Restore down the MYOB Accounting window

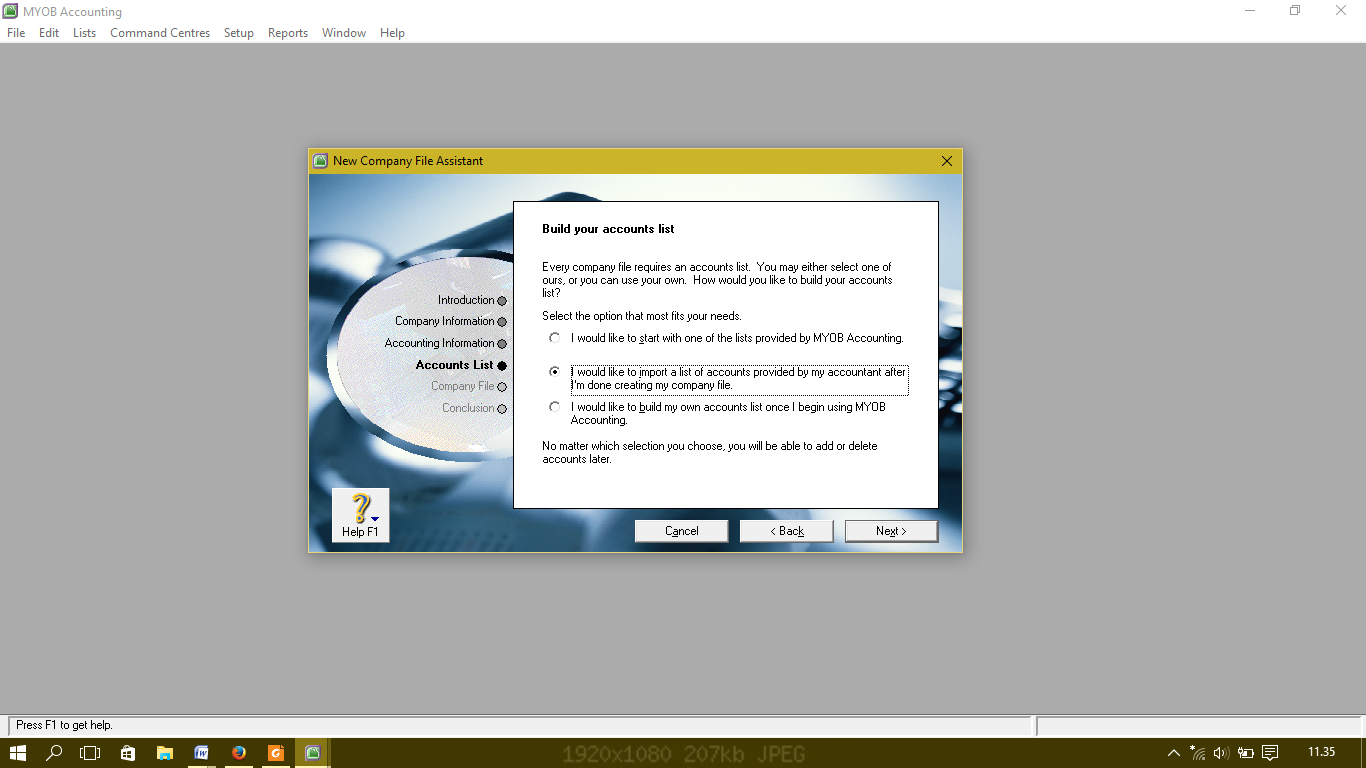[x=1295, y=11]
